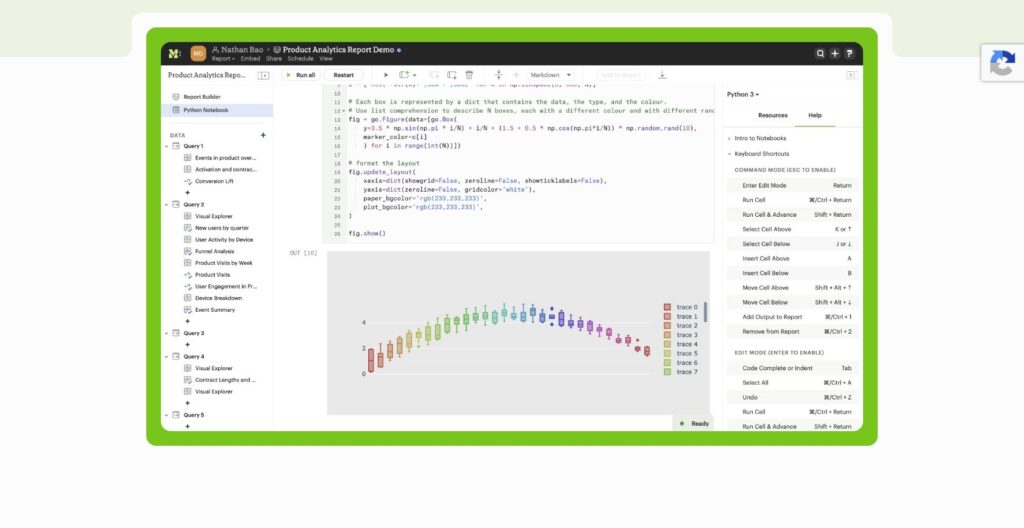Click the Mode logo icon
This screenshot has width=1024, height=528.
(x=174, y=54)
